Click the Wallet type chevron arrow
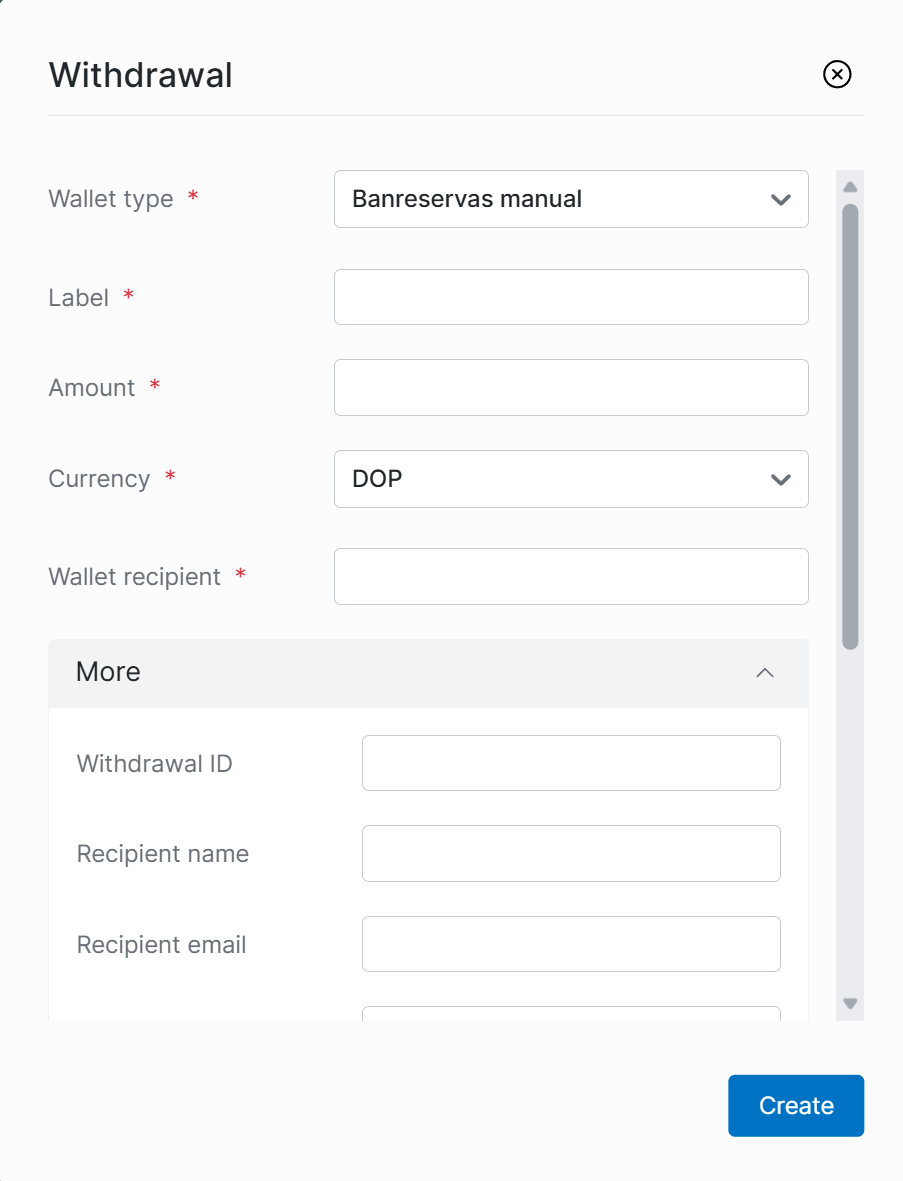The image size is (903, 1181). click(x=781, y=200)
